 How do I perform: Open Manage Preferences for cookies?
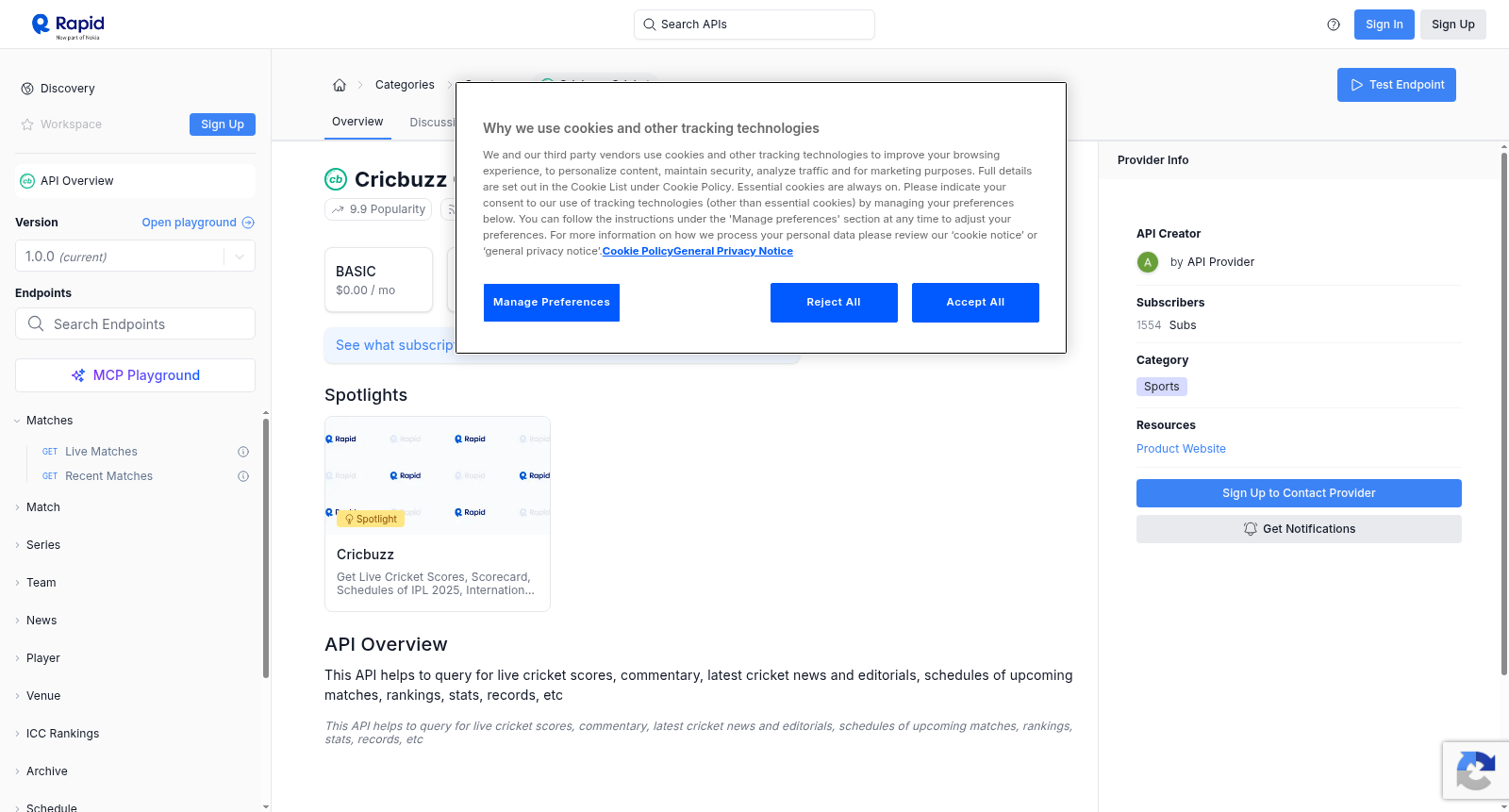point(552,303)
